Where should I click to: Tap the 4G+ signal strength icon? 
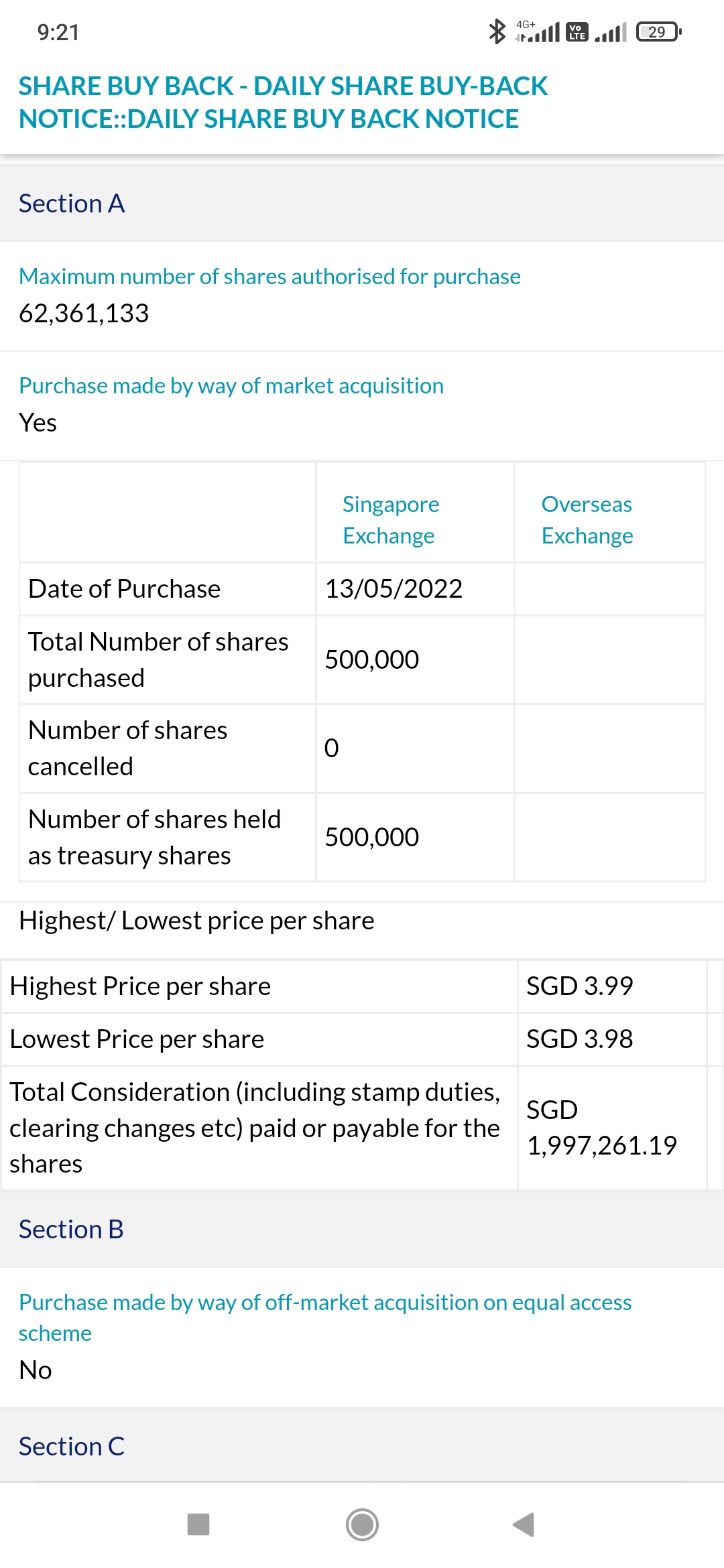[x=538, y=31]
